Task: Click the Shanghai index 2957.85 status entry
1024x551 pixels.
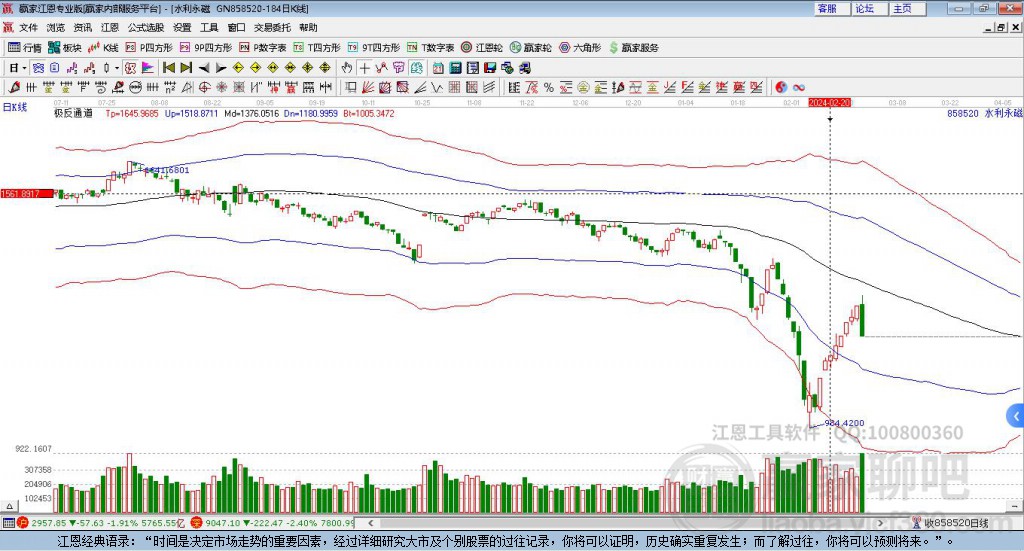Action: 101,523
